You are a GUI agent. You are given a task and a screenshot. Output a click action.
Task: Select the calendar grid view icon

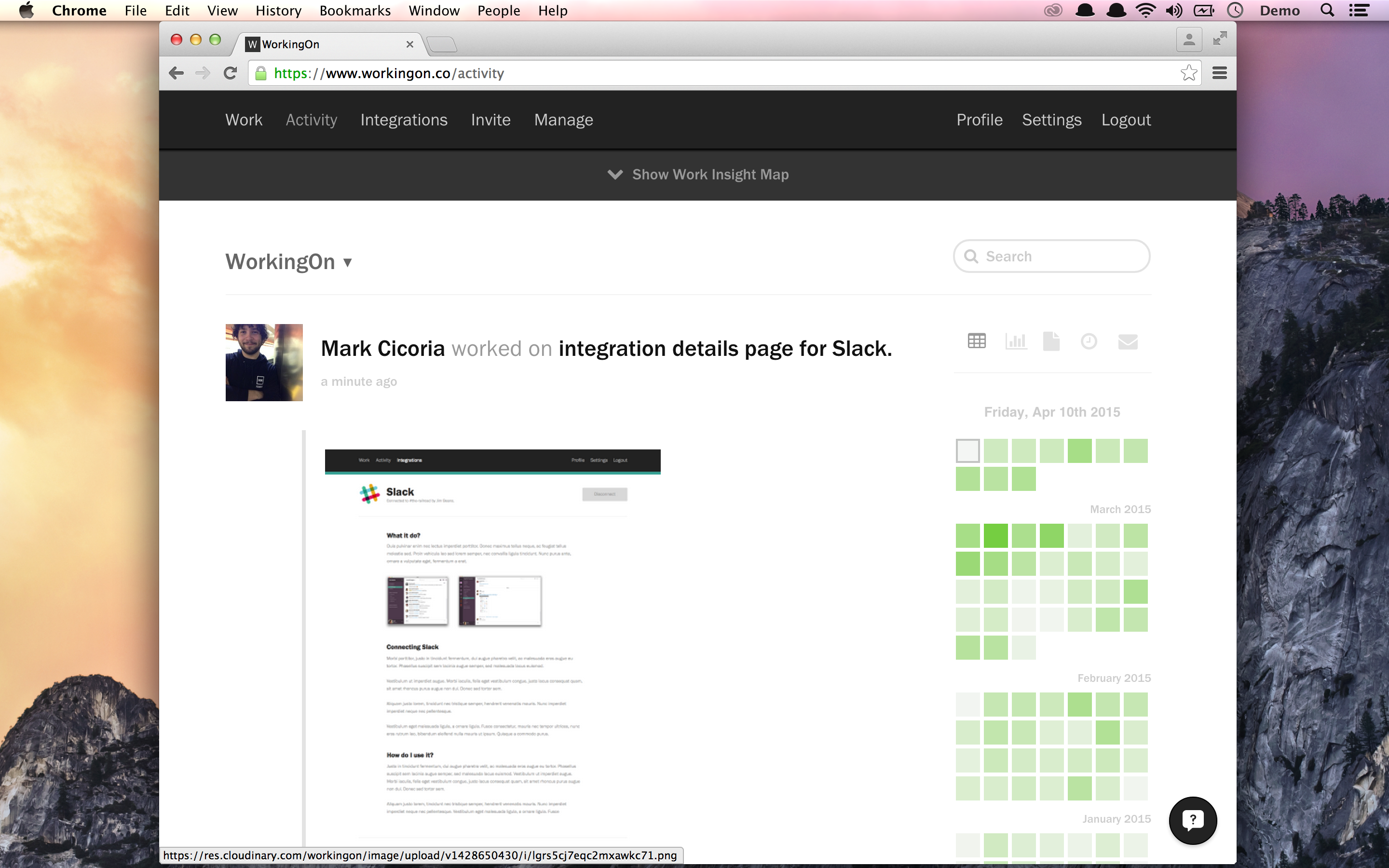tap(976, 341)
